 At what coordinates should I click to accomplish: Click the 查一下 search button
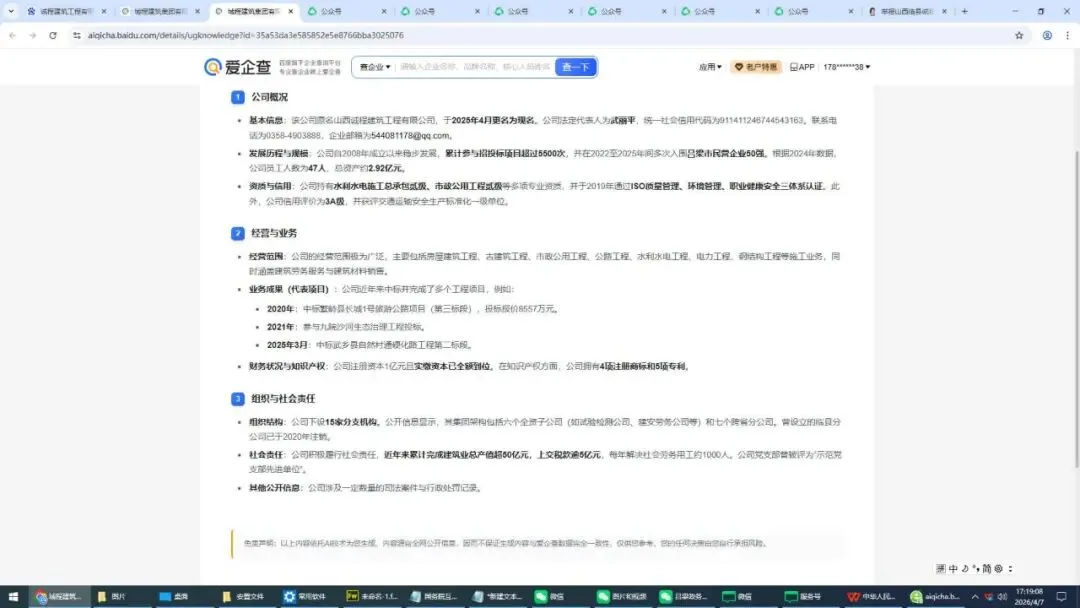[576, 67]
